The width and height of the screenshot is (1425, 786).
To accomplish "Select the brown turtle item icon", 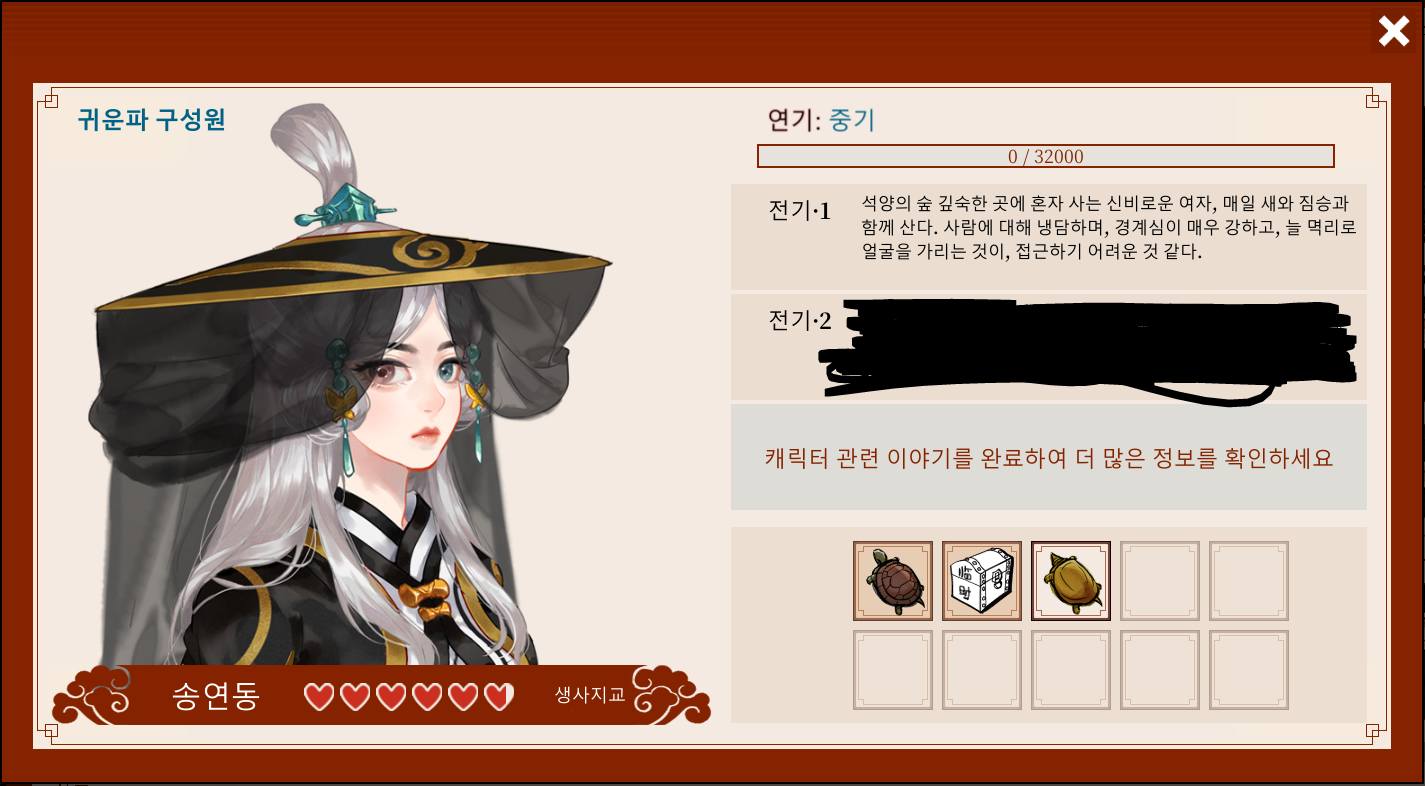I will click(893, 581).
